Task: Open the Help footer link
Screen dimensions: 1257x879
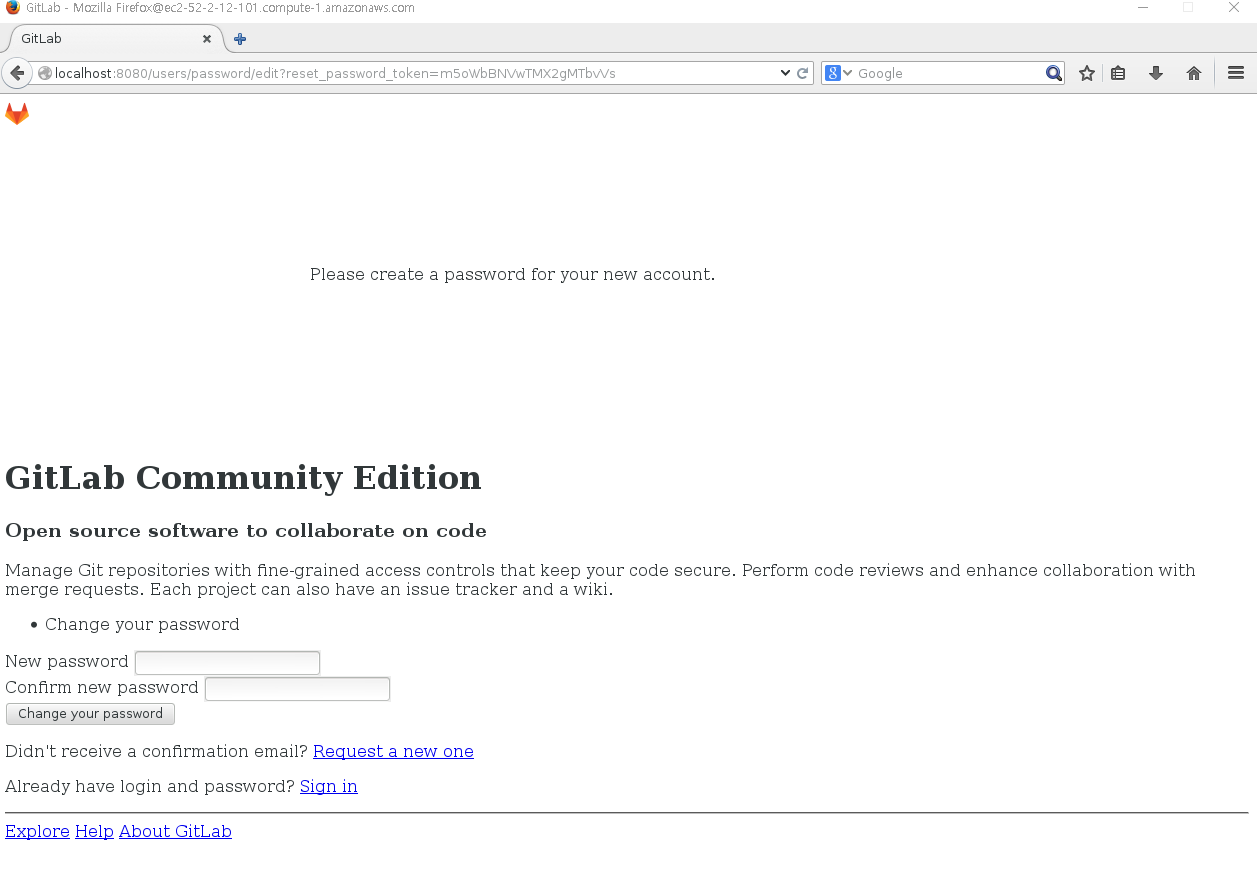Action: (x=94, y=831)
